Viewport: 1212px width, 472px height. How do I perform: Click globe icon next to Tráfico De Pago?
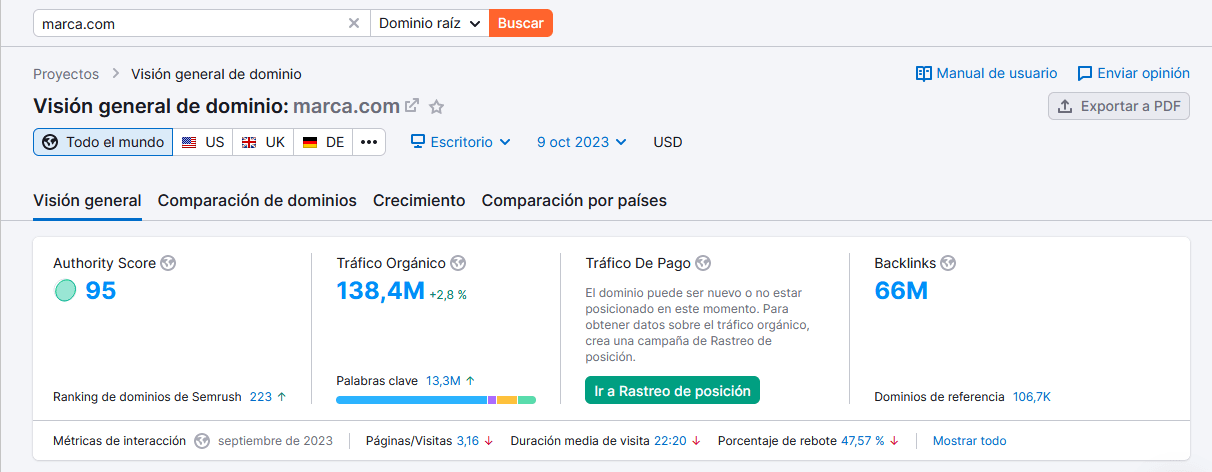[703, 263]
